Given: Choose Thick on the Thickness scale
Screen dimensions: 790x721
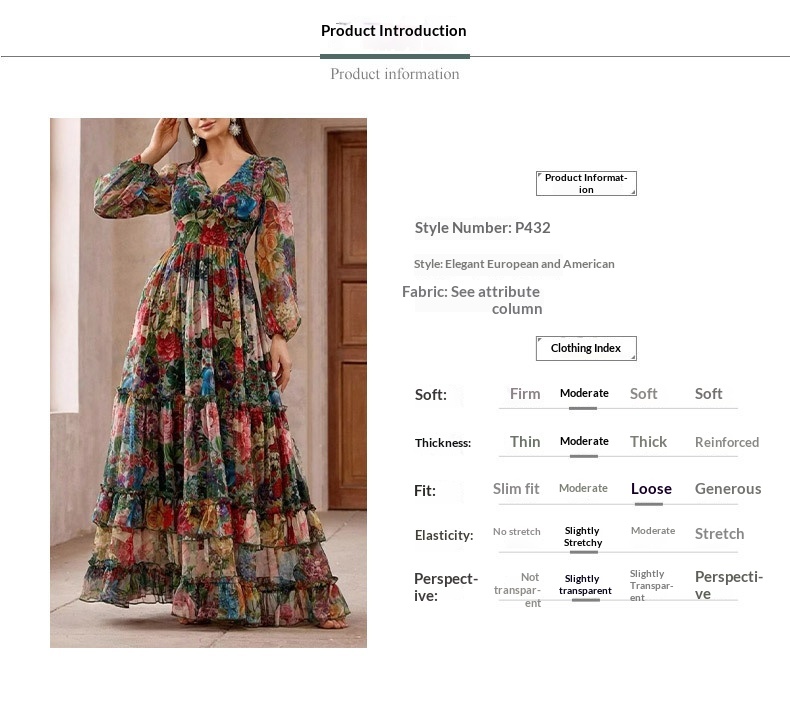Looking at the screenshot, I should point(648,441).
